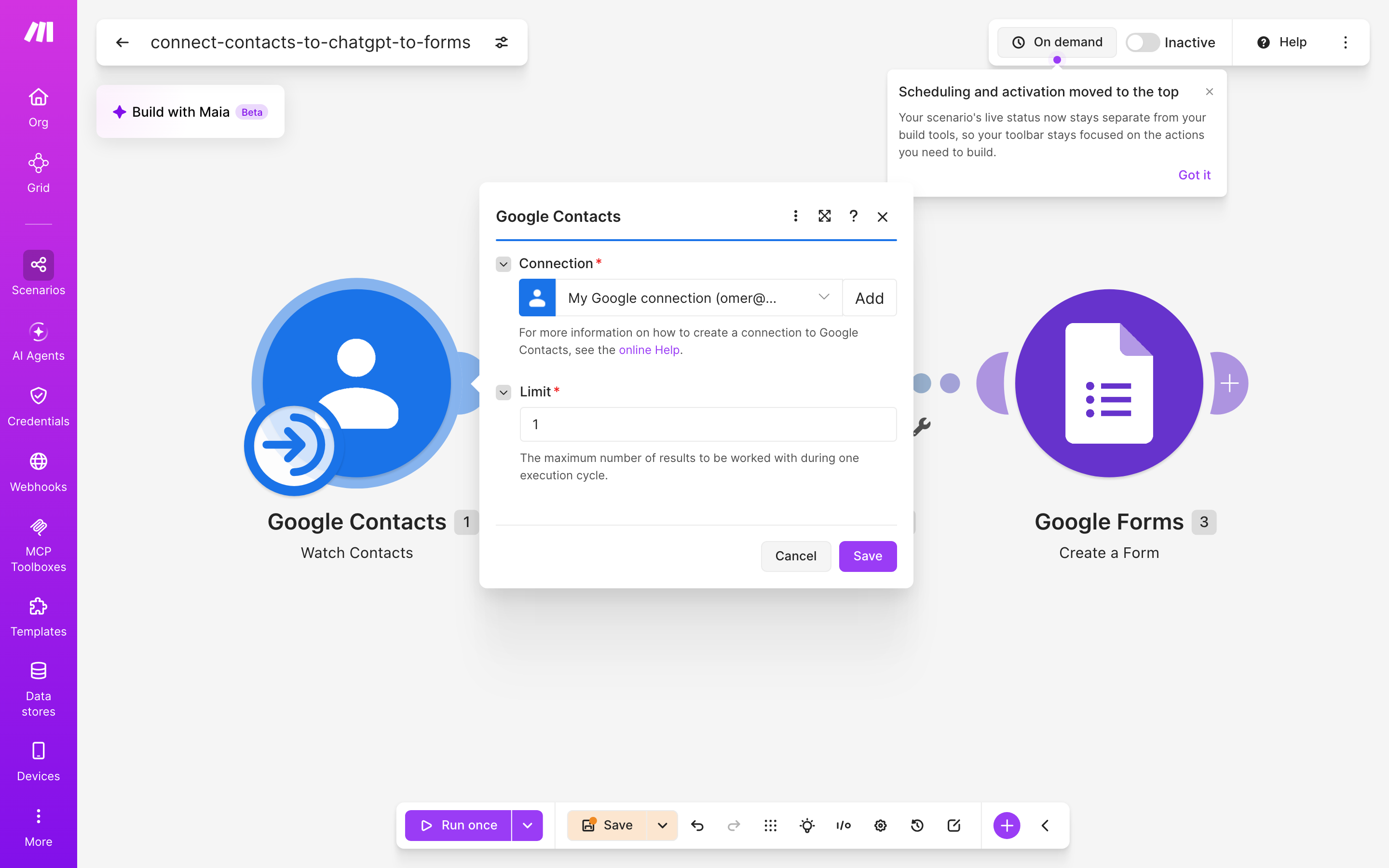Open help question mark in Google Contacts dialog
The height and width of the screenshot is (868, 1389).
tap(854, 216)
